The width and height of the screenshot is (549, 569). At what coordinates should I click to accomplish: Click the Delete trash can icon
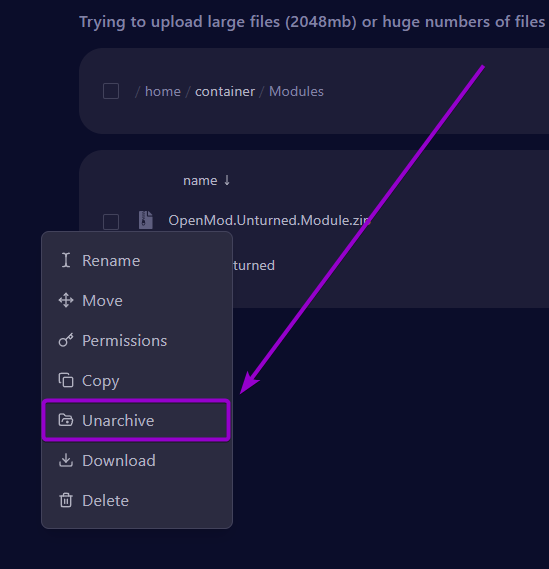click(x=66, y=500)
